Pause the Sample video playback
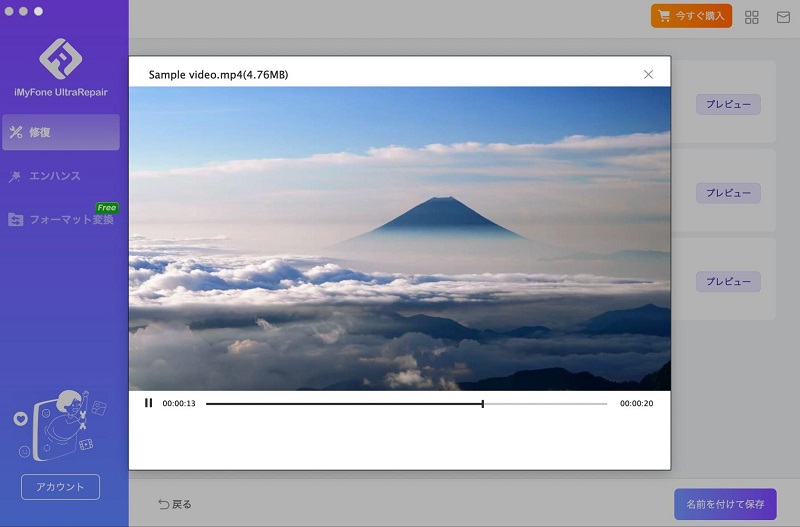 tap(148, 403)
